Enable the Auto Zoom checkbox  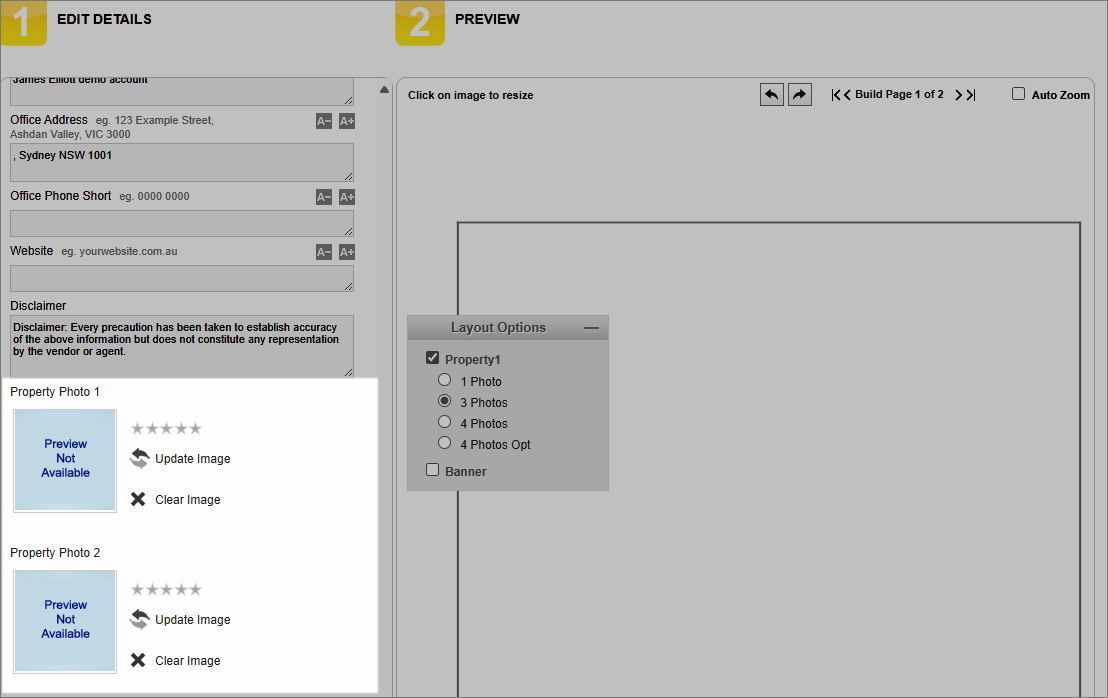[1018, 94]
